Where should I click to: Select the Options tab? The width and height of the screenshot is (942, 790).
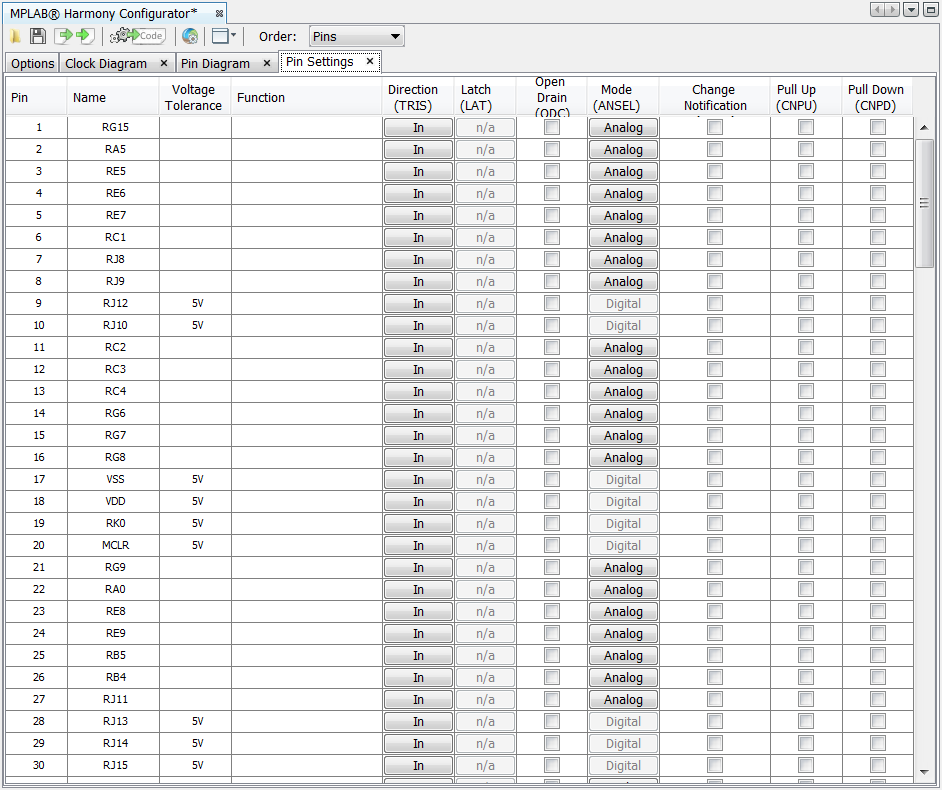31,62
